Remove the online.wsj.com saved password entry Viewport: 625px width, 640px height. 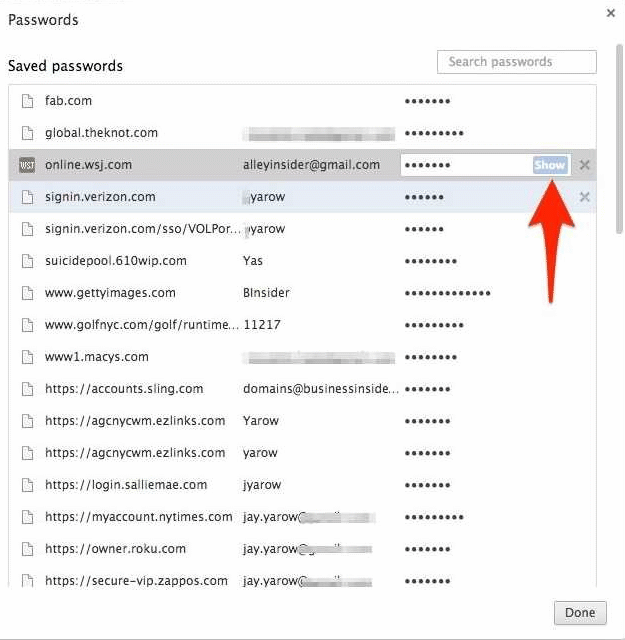coord(585,165)
